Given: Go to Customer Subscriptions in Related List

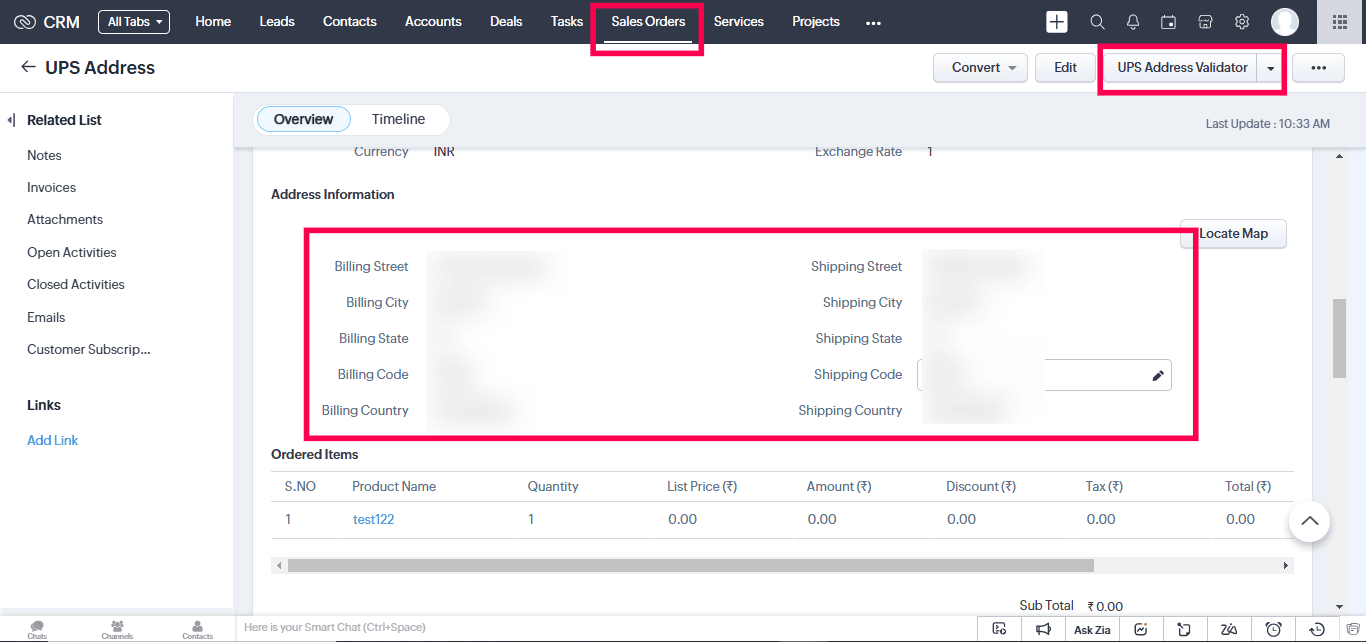Looking at the screenshot, I should point(89,349).
